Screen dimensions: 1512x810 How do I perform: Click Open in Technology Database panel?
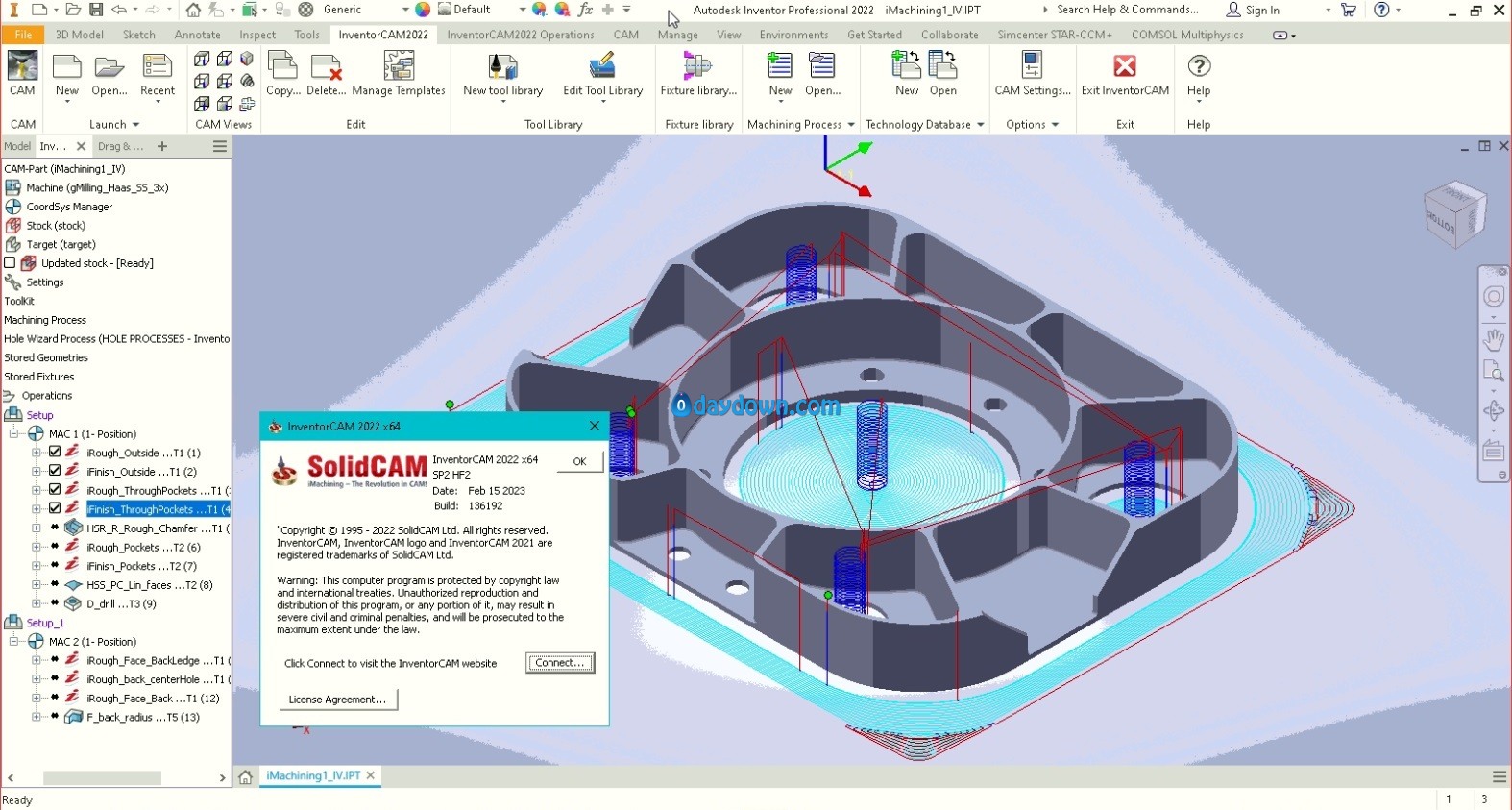tap(943, 75)
